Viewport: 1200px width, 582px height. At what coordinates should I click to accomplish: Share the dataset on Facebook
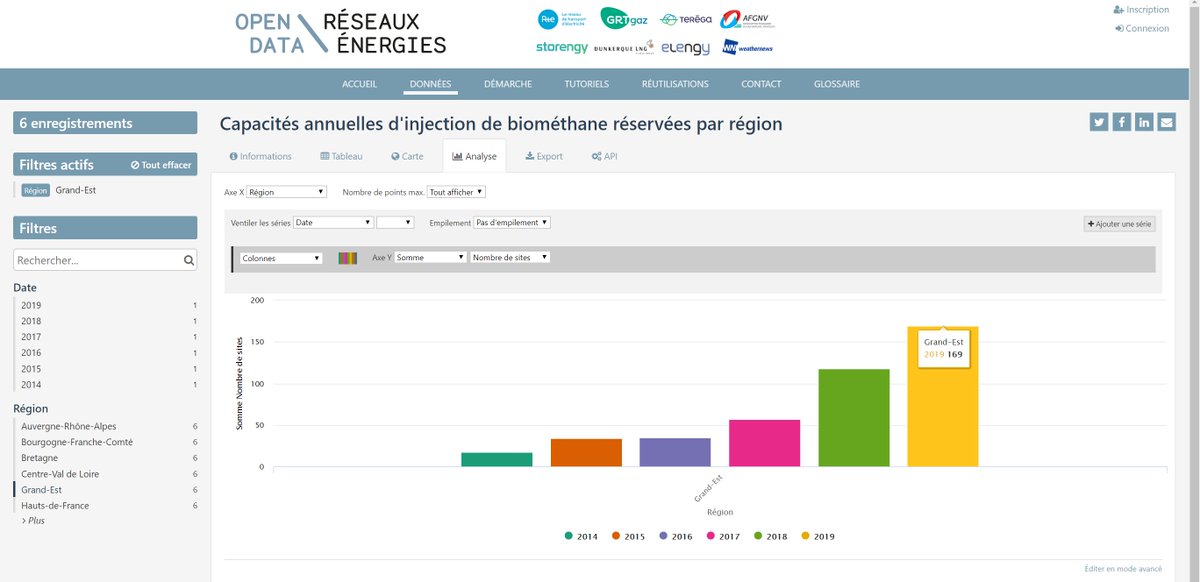tap(1121, 122)
